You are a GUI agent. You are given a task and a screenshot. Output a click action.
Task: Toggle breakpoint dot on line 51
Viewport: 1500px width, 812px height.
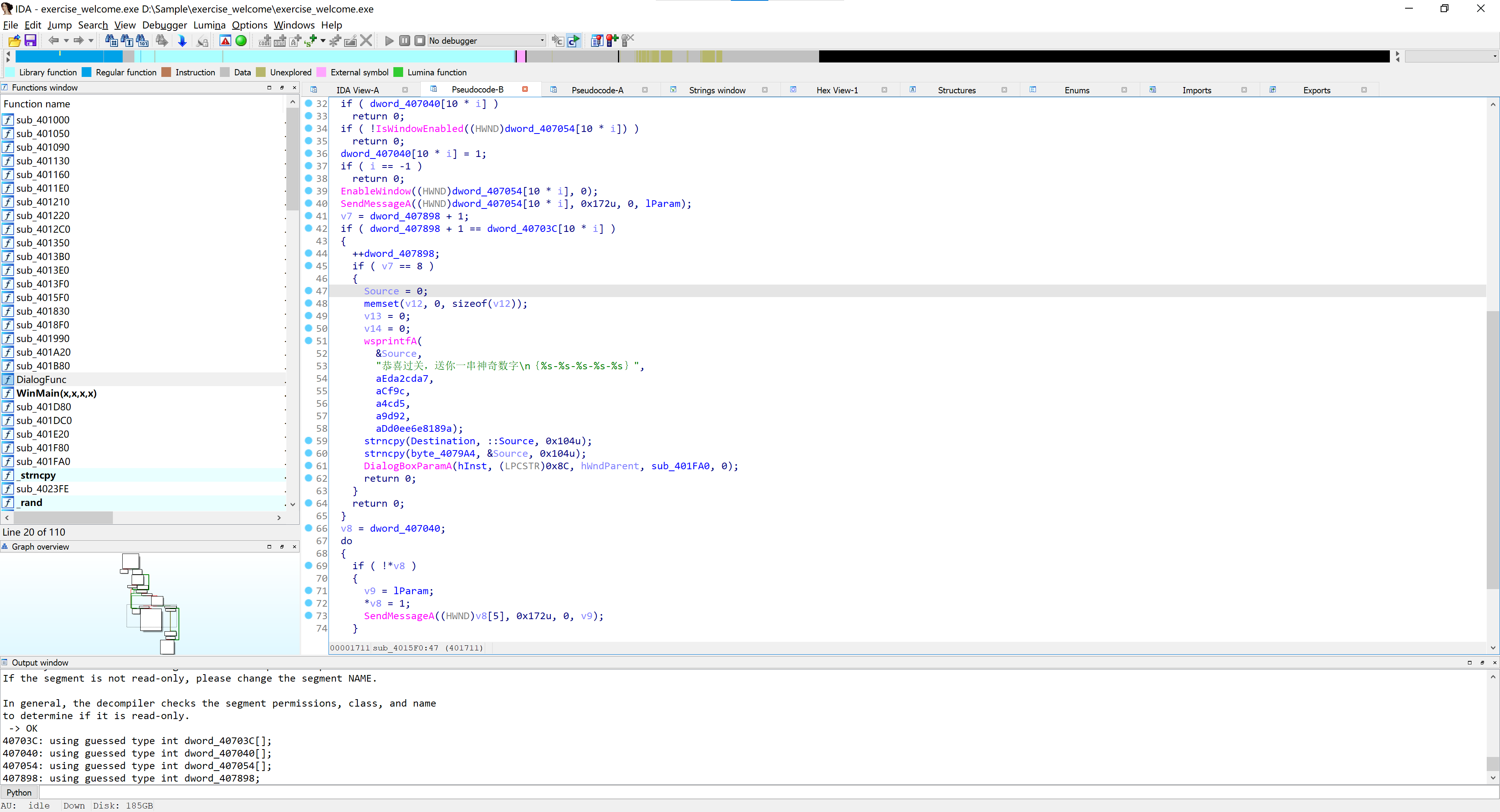pos(309,340)
